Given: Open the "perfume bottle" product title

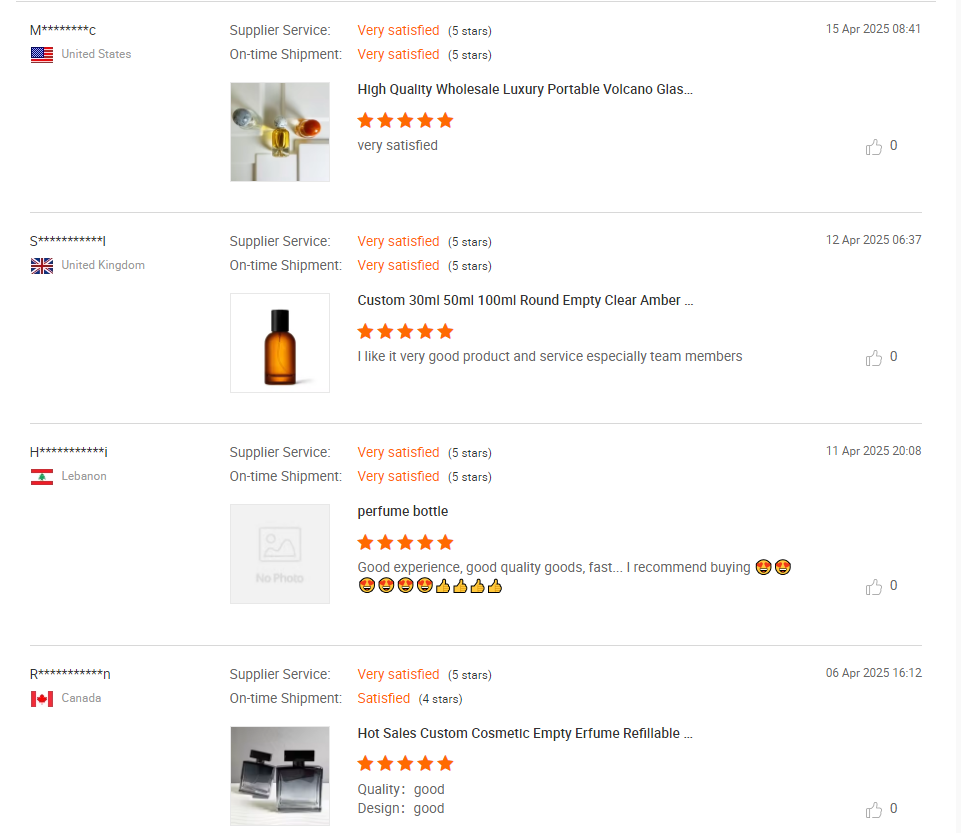Looking at the screenshot, I should coord(403,511).
